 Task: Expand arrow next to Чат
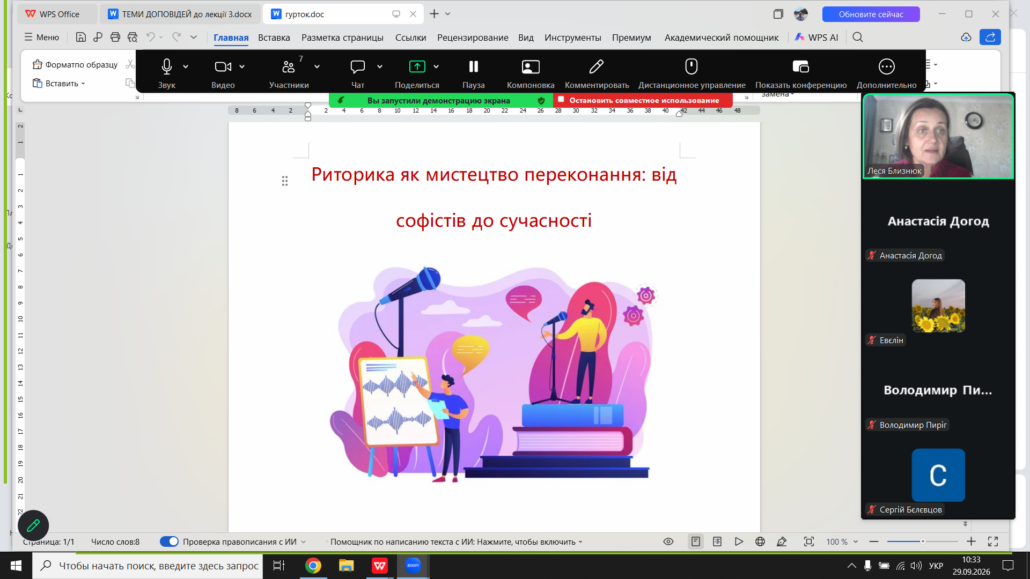click(x=380, y=66)
